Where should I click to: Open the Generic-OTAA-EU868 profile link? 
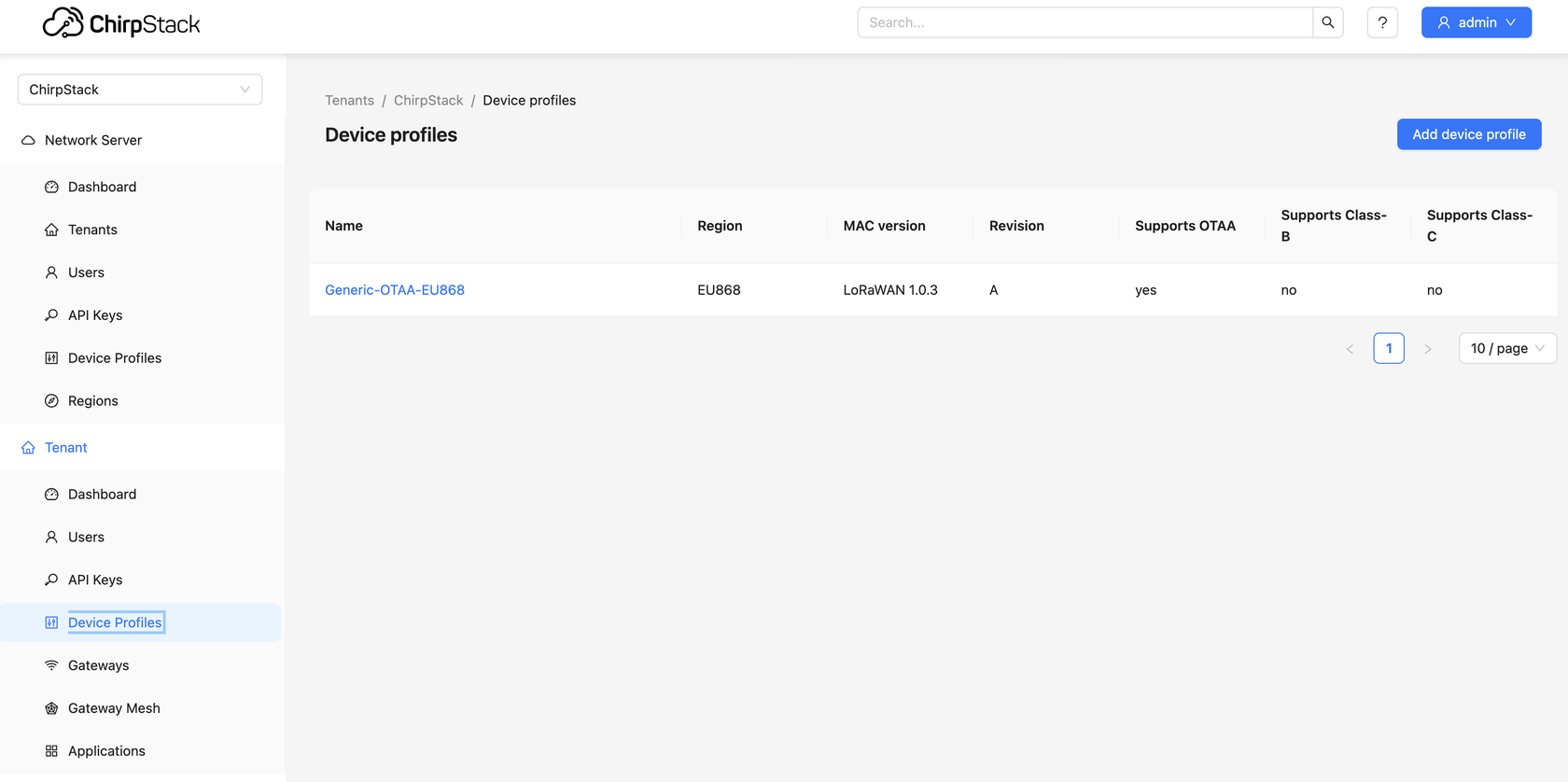coord(395,290)
